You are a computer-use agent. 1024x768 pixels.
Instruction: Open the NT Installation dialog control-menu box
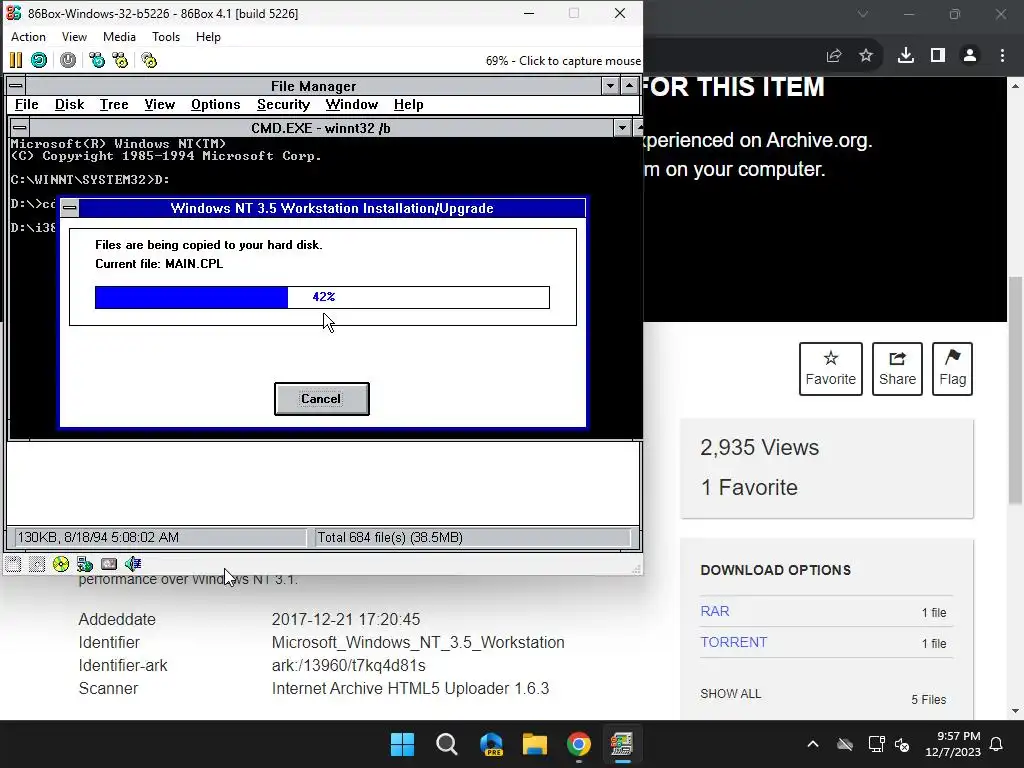tap(70, 208)
